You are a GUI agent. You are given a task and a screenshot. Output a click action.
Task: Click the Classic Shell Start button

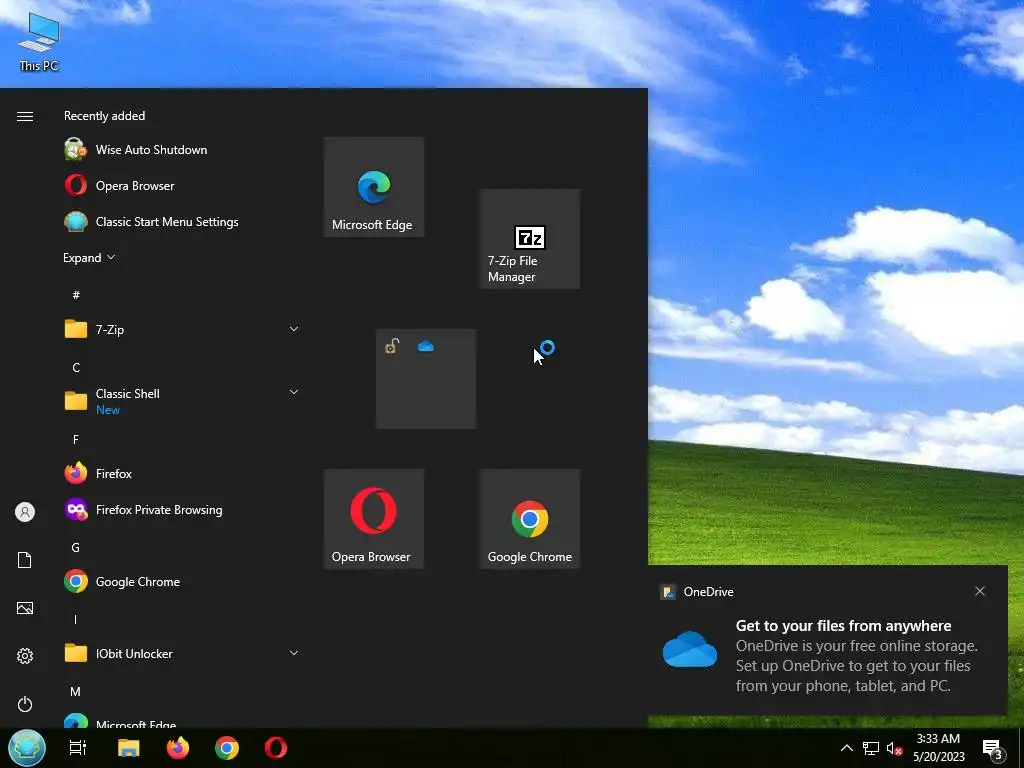27,748
